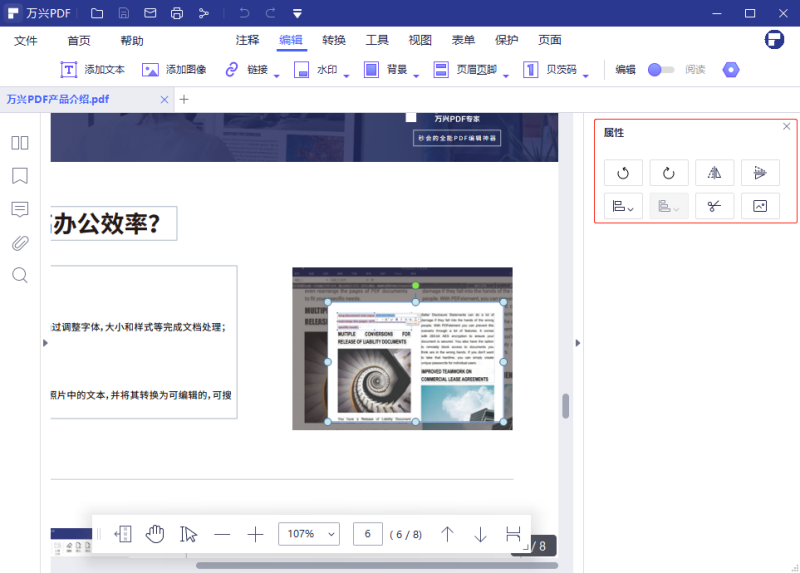This screenshot has width=800, height=573.
Task: Click the zoom out minus button
Action: (222, 534)
